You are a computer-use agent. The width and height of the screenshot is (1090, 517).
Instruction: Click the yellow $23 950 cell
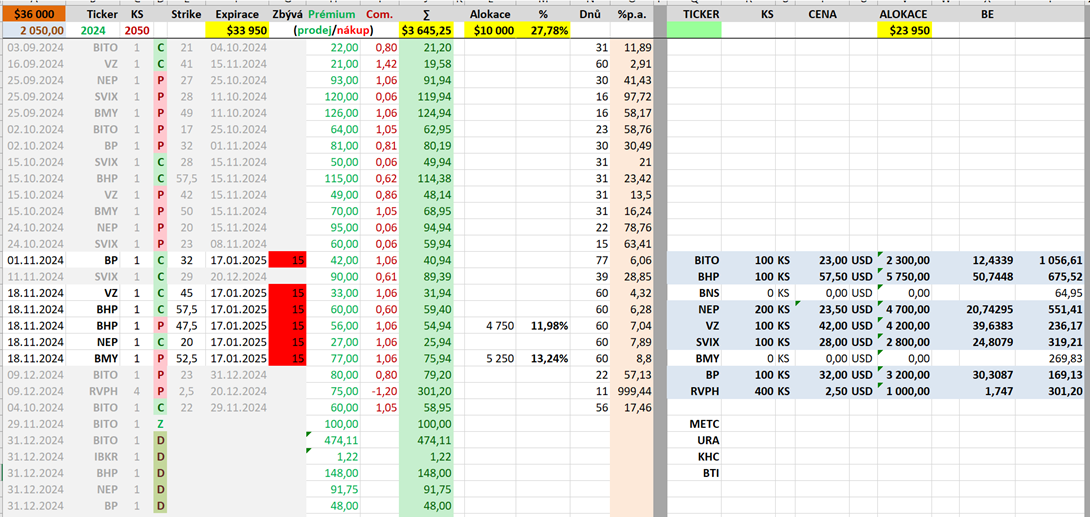[903, 31]
